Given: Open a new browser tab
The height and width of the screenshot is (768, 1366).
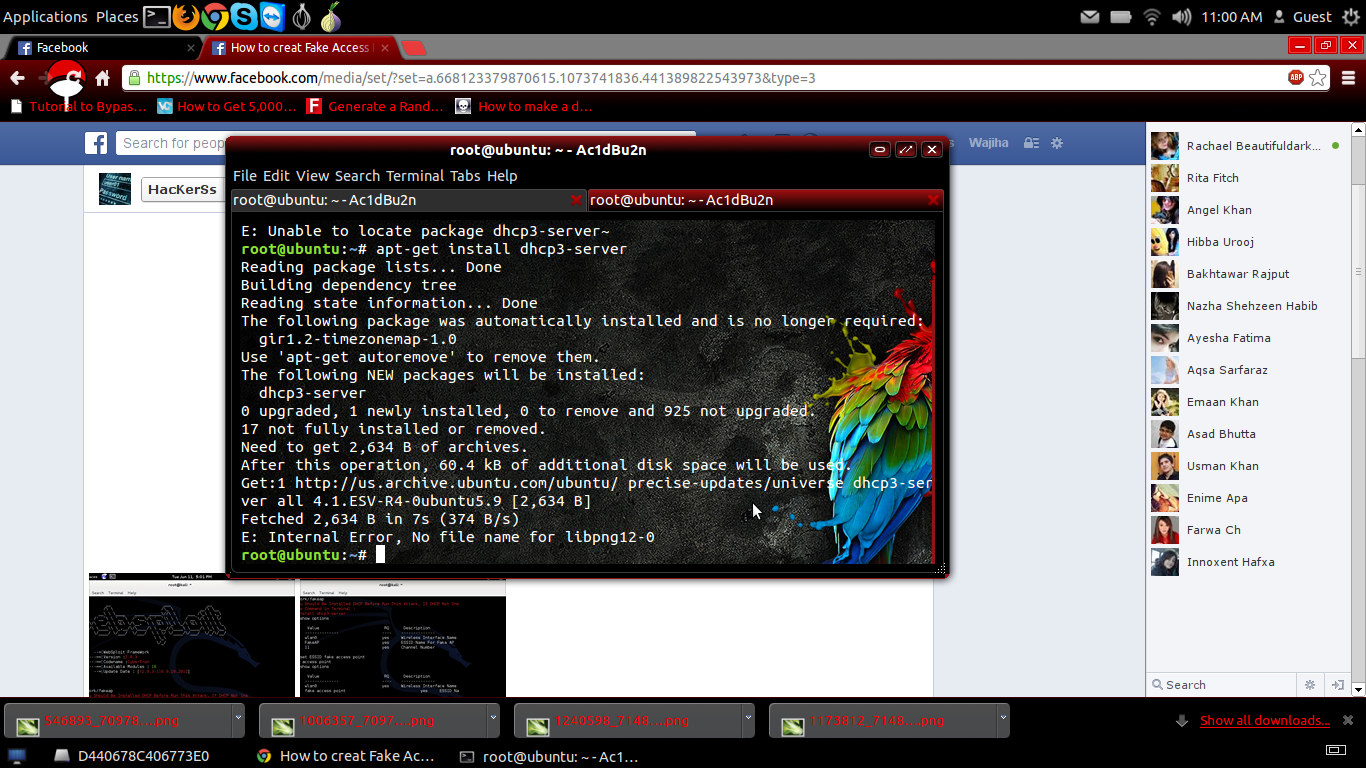Looking at the screenshot, I should (414, 48).
